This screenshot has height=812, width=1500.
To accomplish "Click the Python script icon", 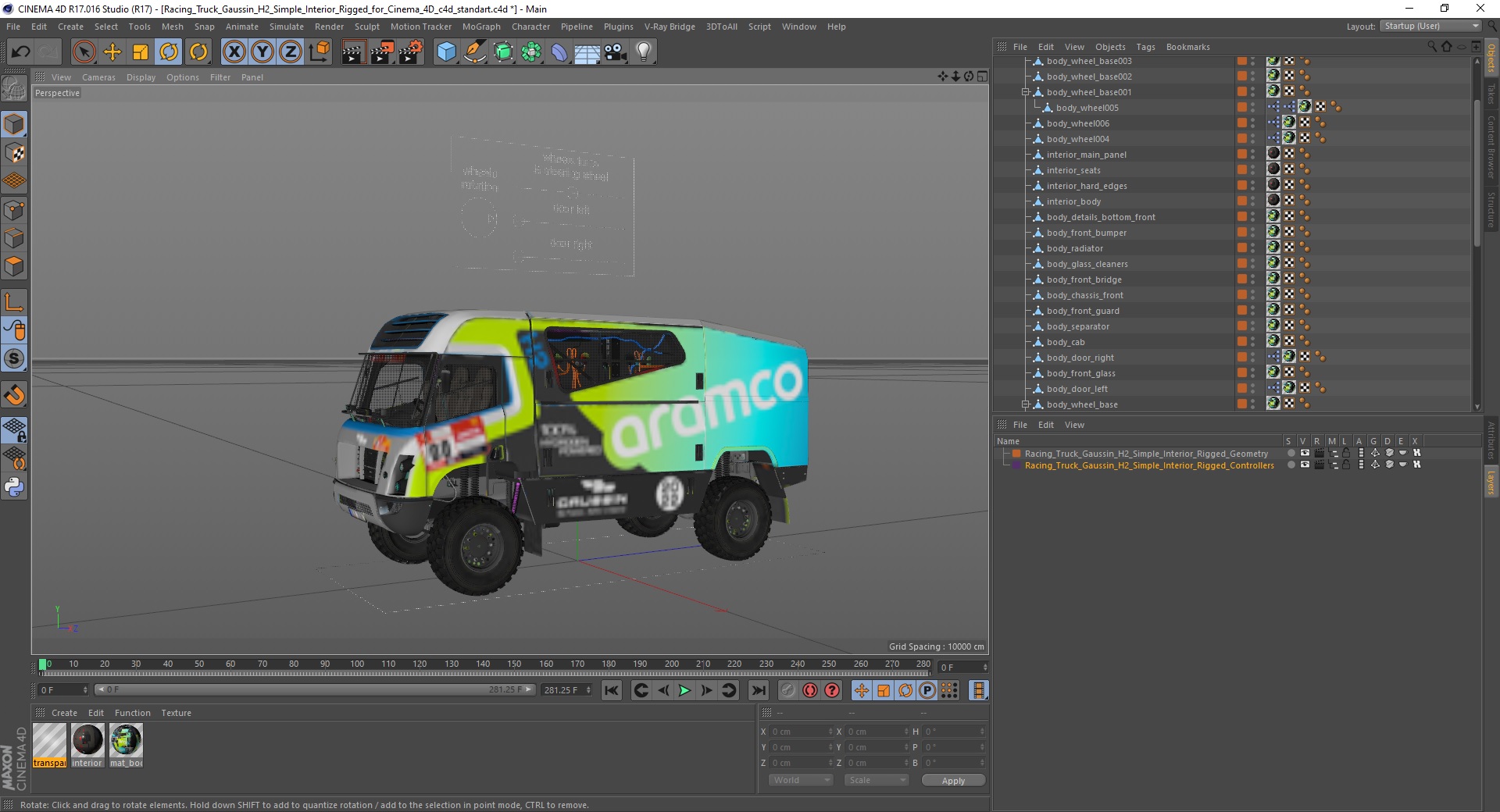I will [x=14, y=487].
